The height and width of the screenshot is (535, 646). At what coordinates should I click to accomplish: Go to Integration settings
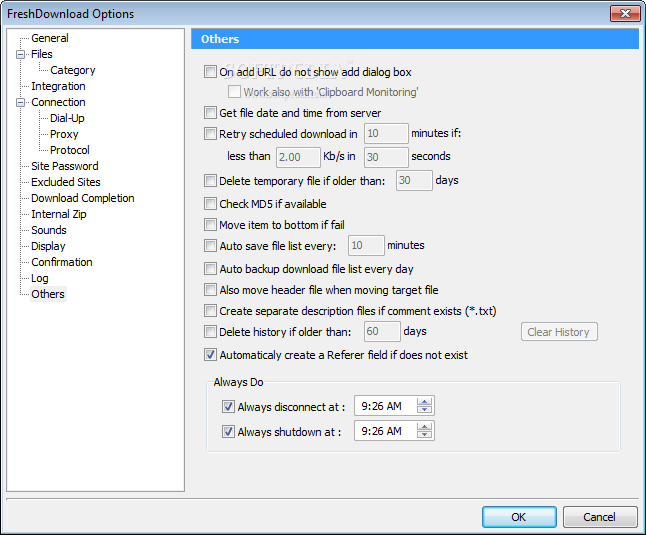click(58, 86)
